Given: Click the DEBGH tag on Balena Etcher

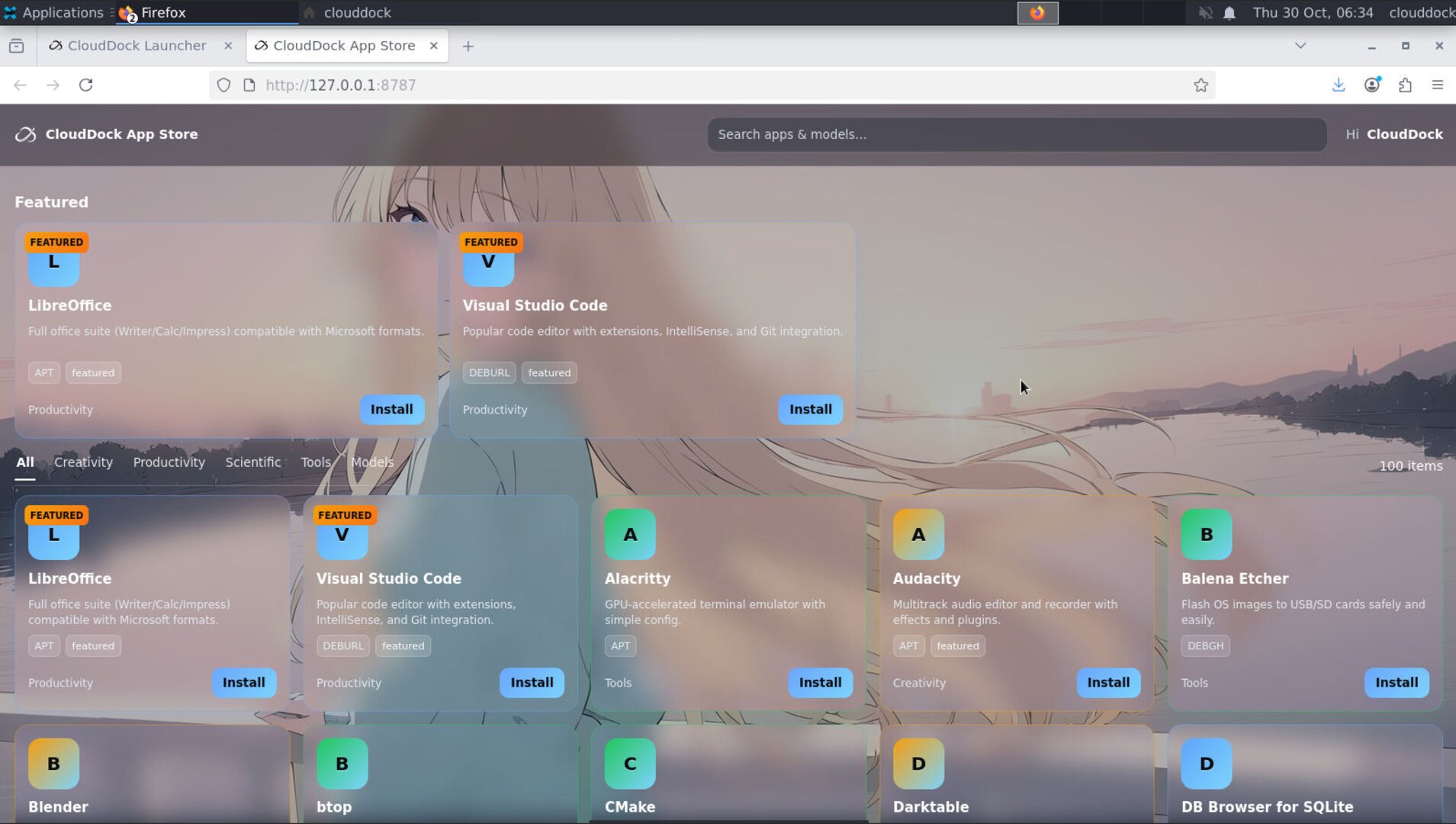Looking at the screenshot, I should [x=1205, y=645].
